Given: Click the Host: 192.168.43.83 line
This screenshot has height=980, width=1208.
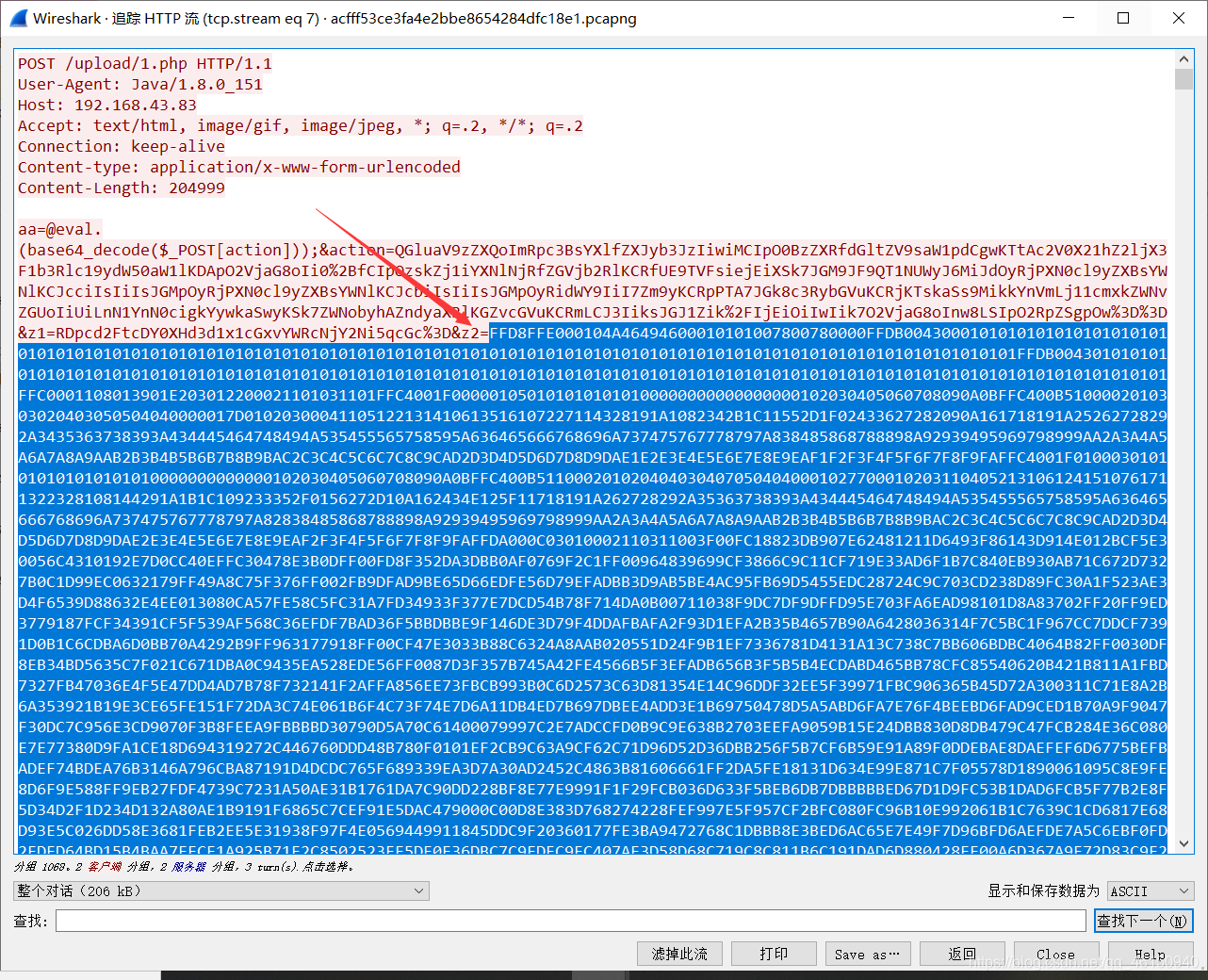Looking at the screenshot, I should (x=107, y=105).
